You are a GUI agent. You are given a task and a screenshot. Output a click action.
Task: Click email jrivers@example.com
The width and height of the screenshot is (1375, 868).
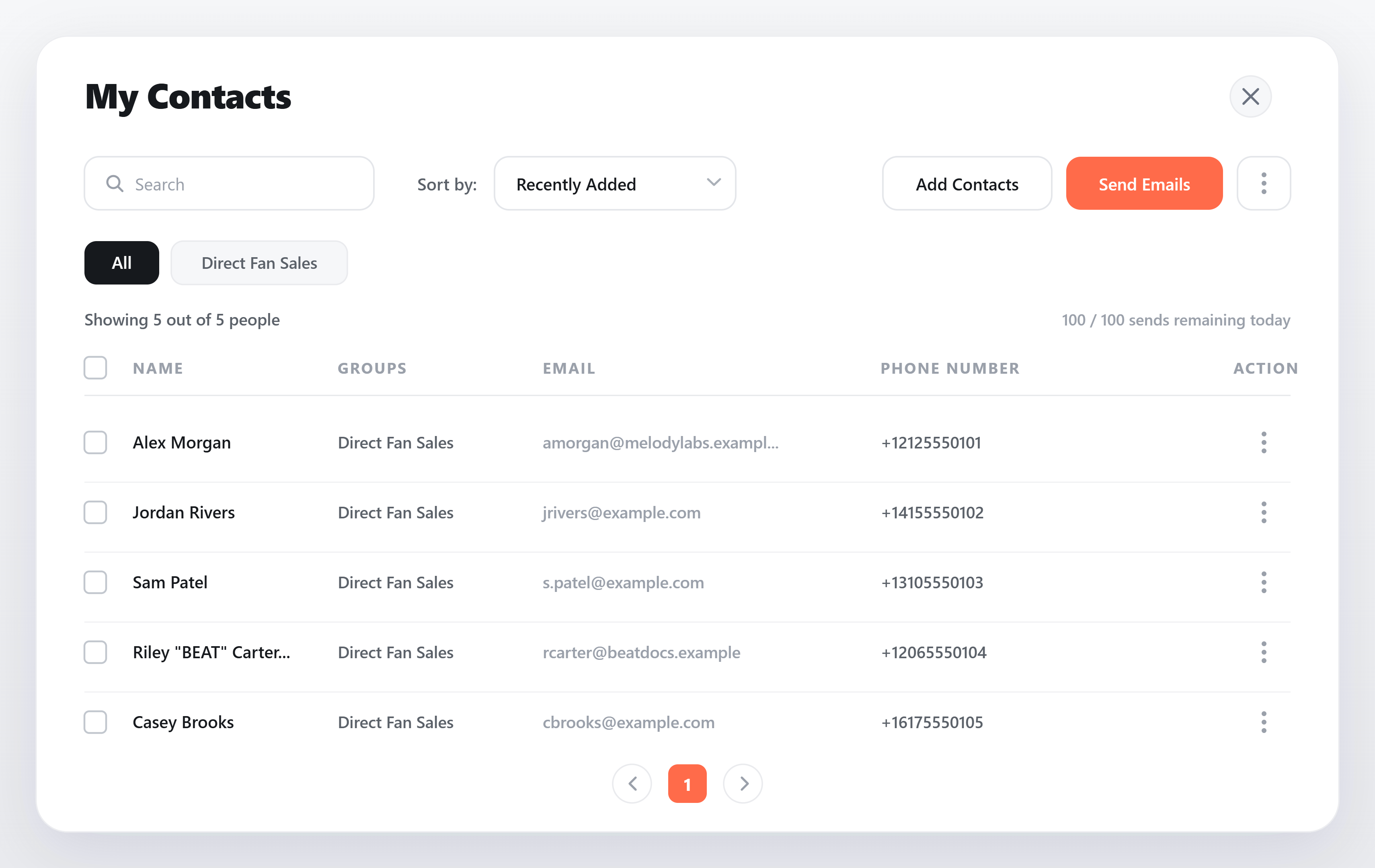[x=621, y=512]
